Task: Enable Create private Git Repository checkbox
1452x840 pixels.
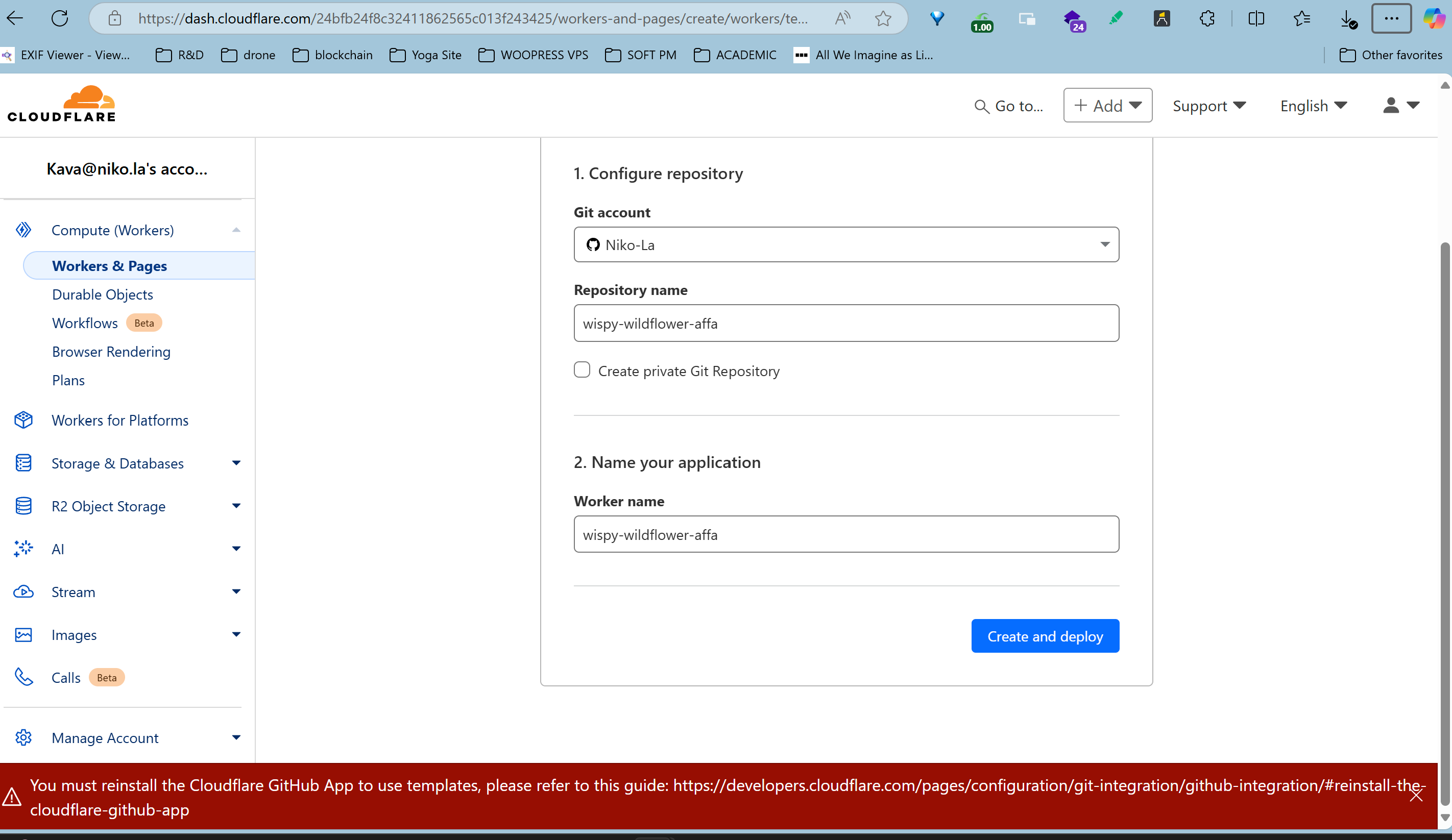Action: coord(582,370)
